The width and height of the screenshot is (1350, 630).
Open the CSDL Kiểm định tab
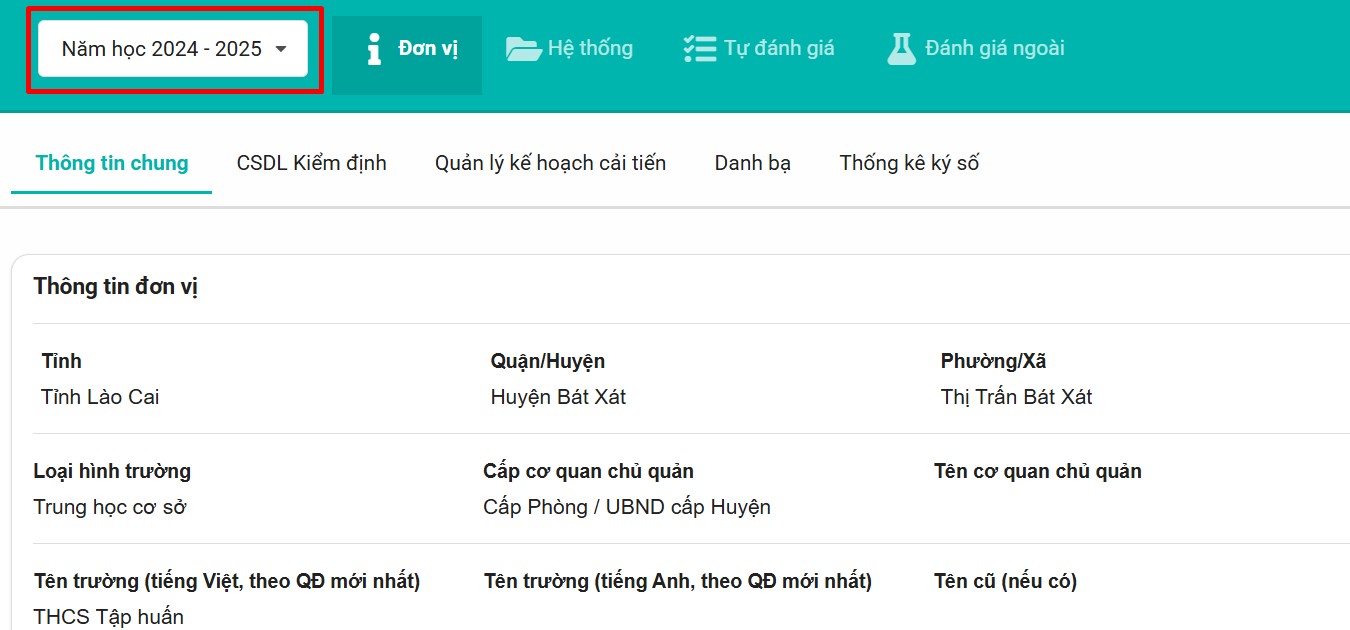point(311,163)
